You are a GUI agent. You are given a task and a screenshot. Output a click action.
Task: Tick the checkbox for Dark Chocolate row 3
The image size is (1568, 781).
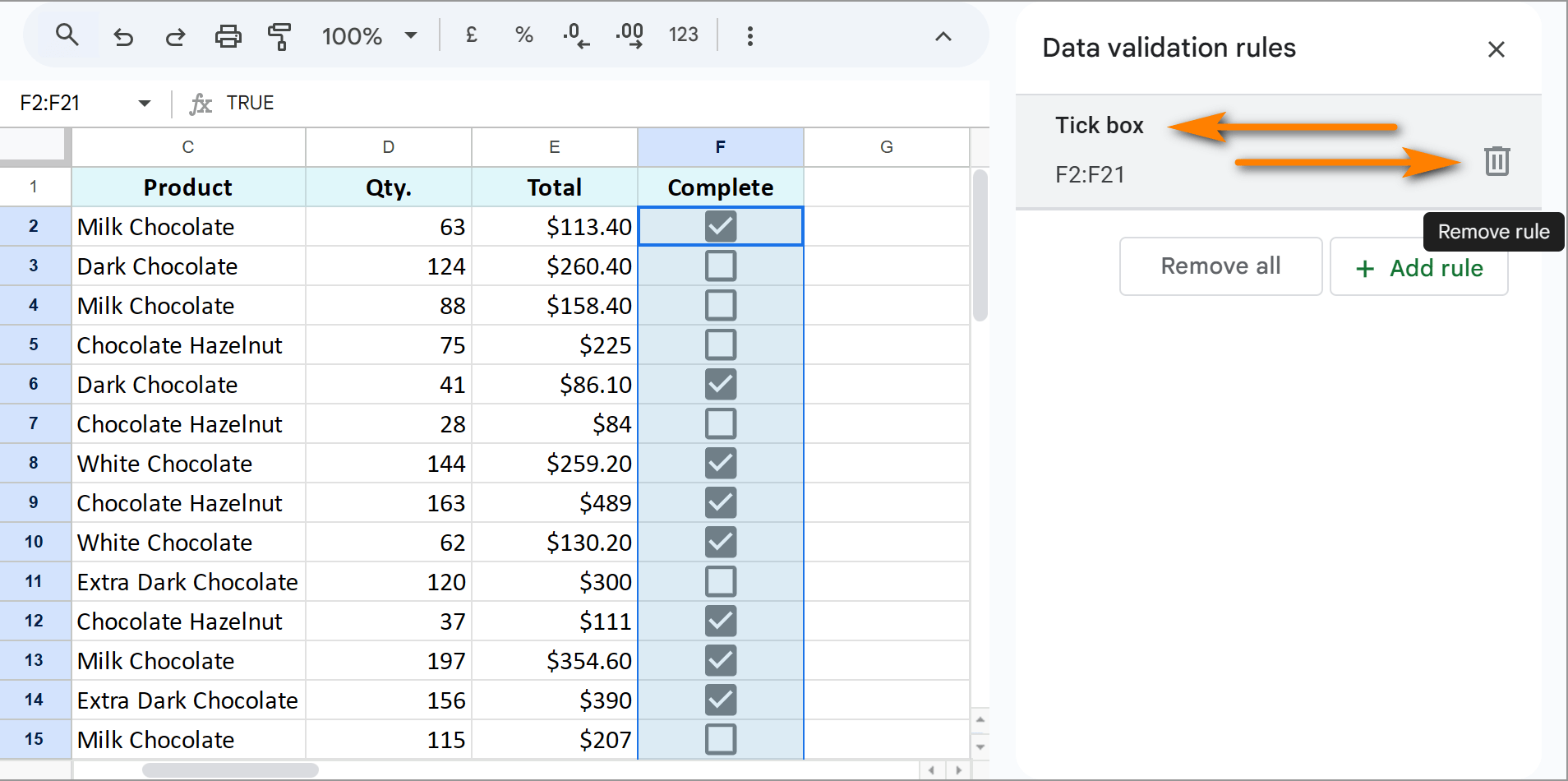(721, 266)
